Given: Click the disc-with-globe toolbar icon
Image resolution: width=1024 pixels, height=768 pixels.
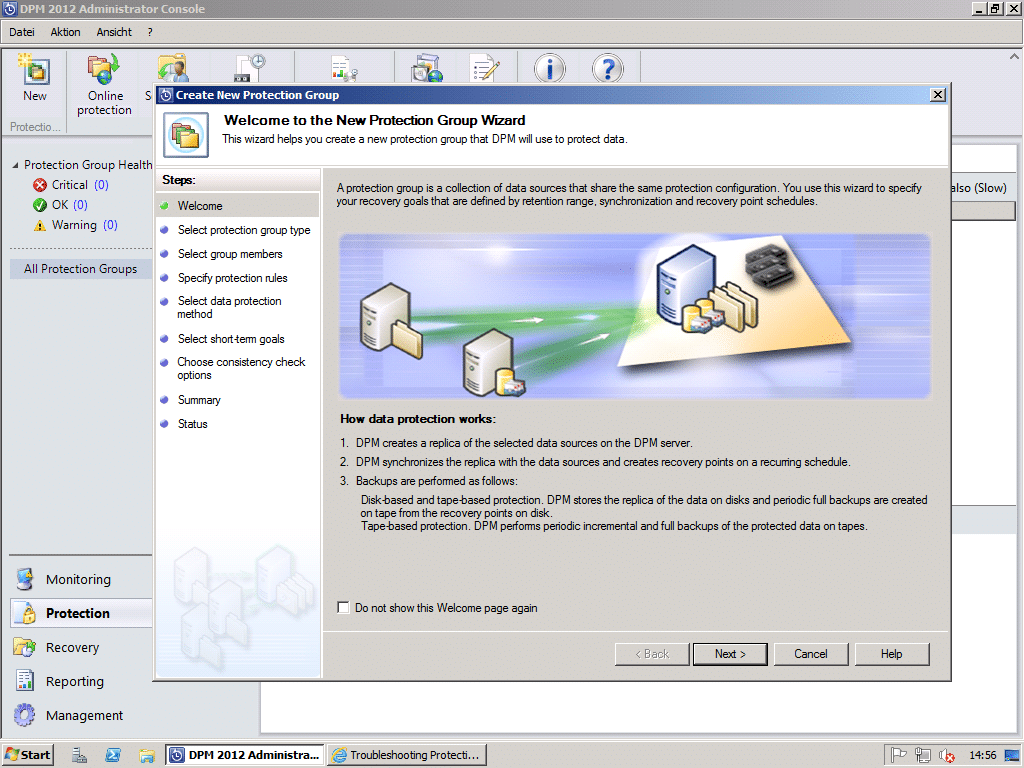Looking at the screenshot, I should [427, 68].
